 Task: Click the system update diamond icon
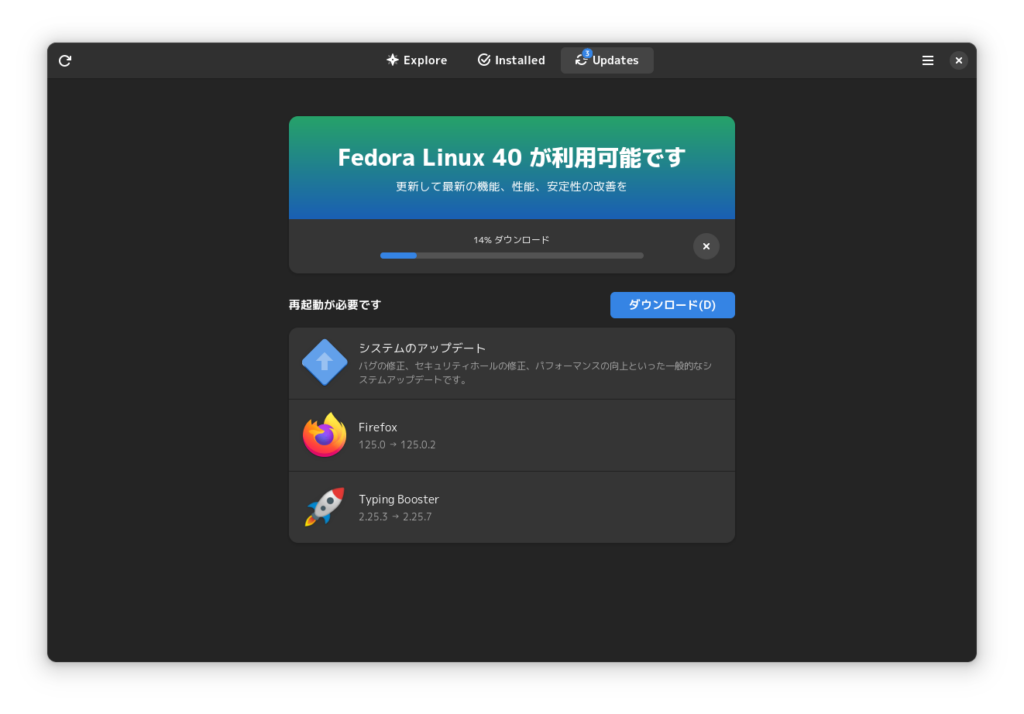pyautogui.click(x=325, y=363)
